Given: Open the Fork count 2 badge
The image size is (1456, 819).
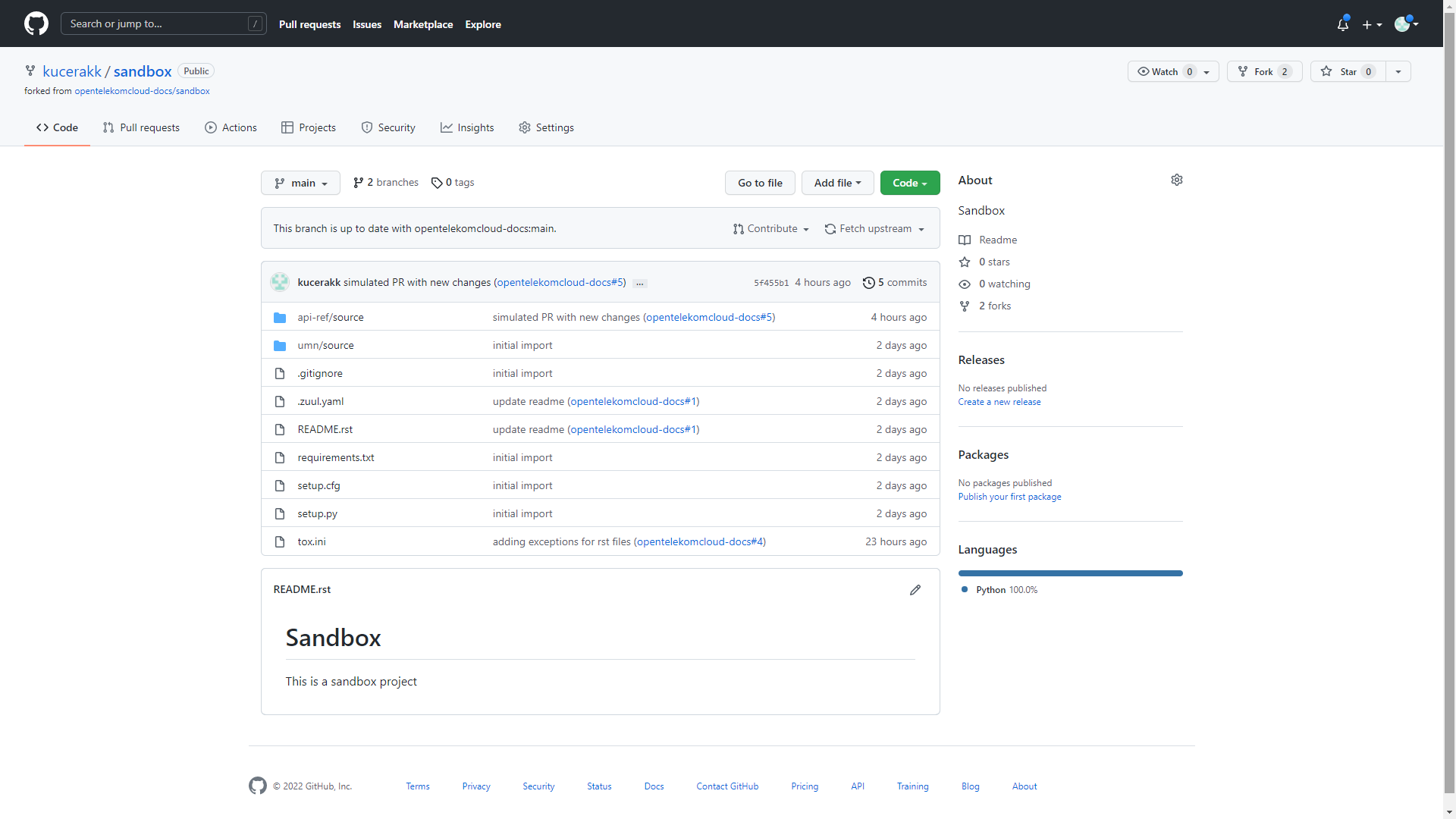Looking at the screenshot, I should coord(1285,71).
